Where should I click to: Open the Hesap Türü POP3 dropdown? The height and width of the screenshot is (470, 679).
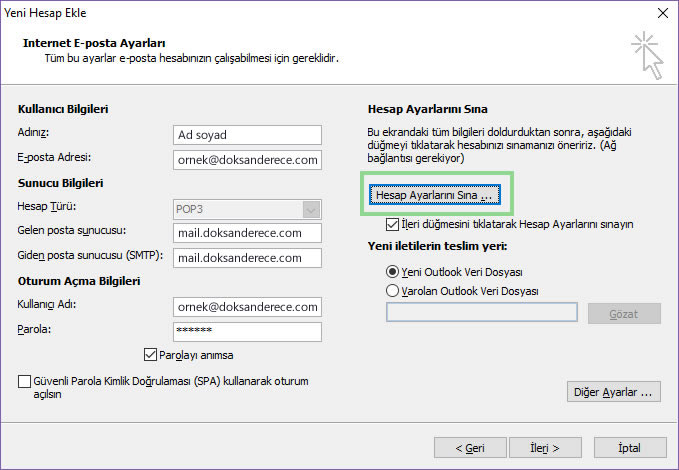click(247, 210)
